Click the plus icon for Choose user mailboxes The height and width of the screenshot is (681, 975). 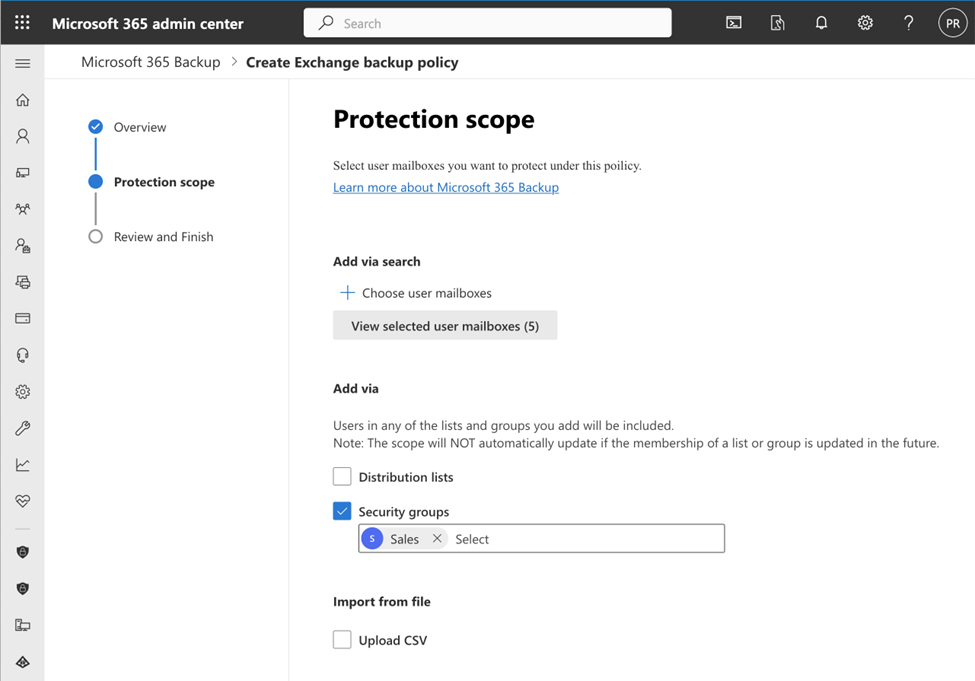(347, 292)
